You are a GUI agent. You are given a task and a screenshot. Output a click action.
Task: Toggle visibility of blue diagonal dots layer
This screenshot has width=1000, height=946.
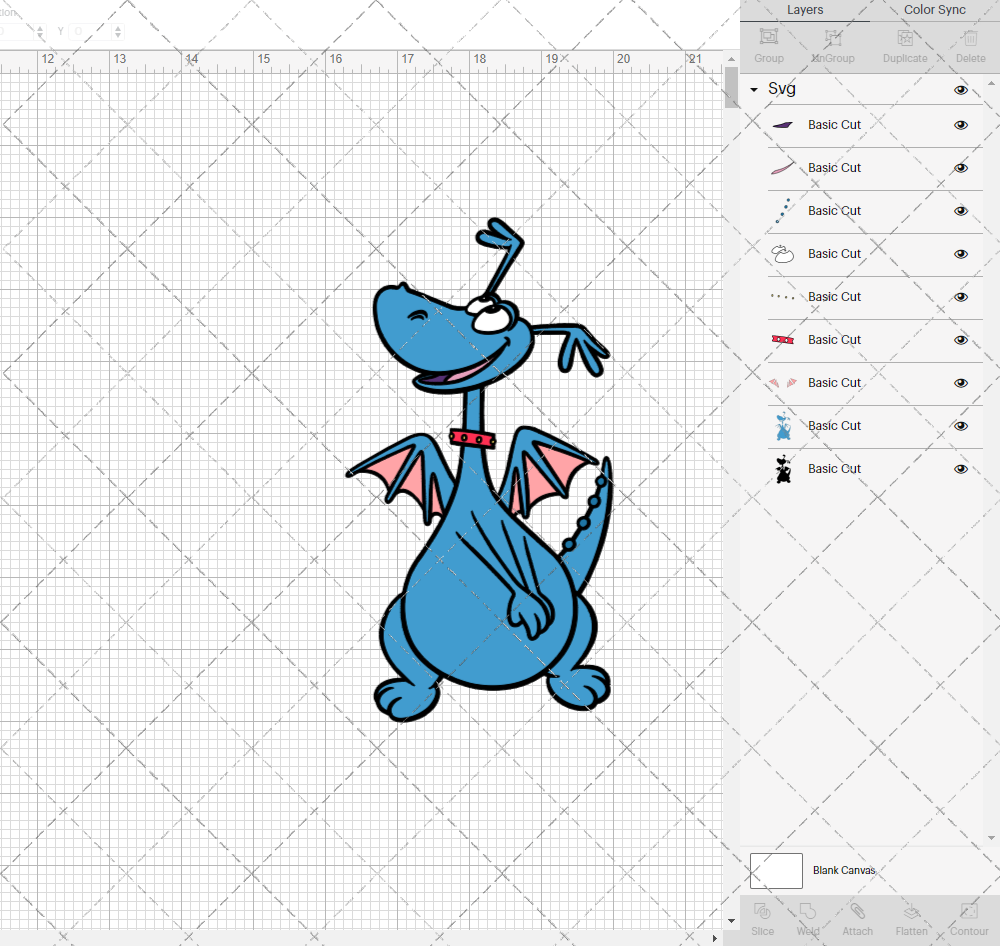pyautogui.click(x=960, y=211)
